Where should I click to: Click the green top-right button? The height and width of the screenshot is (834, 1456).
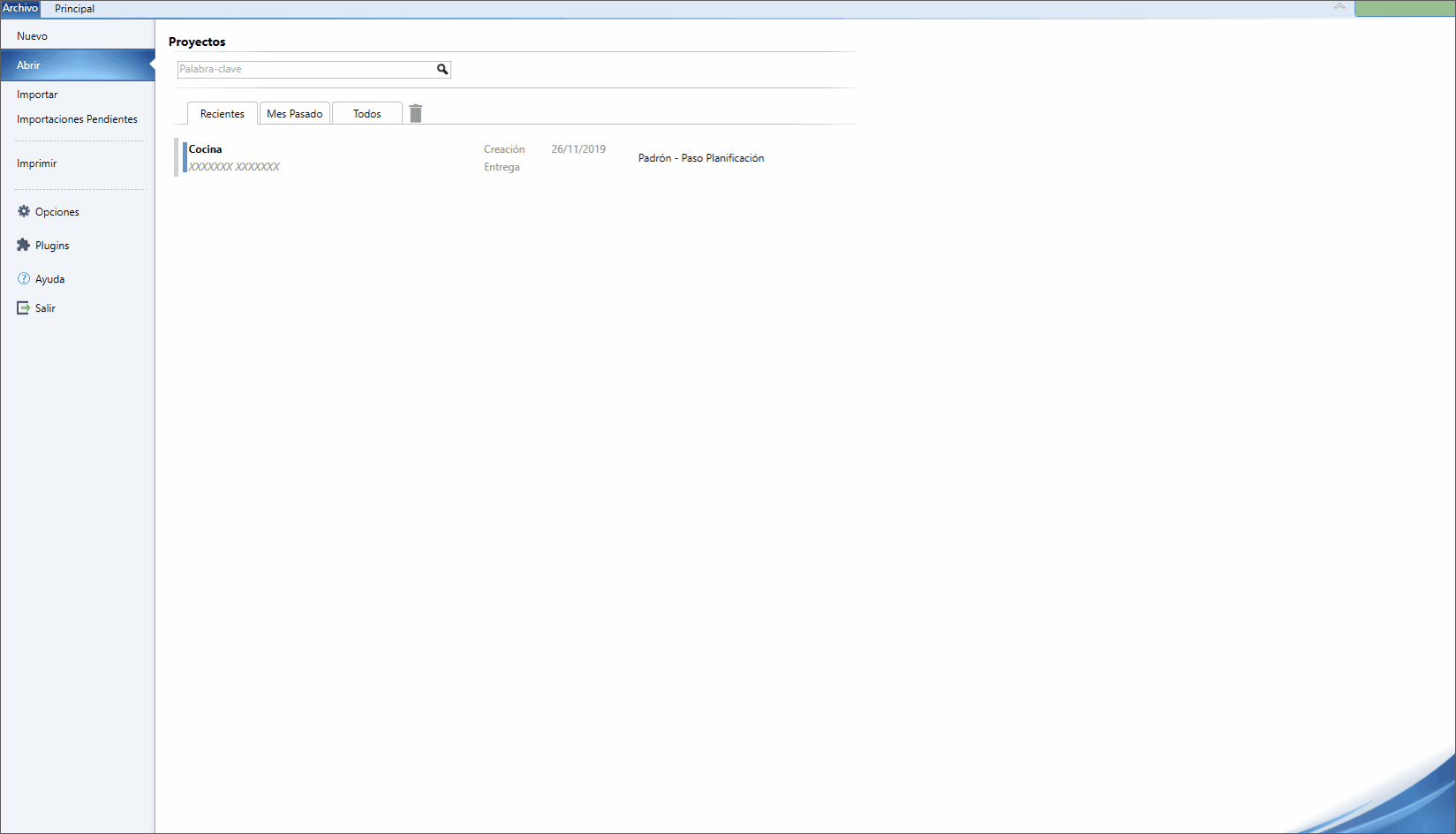pos(1405,8)
